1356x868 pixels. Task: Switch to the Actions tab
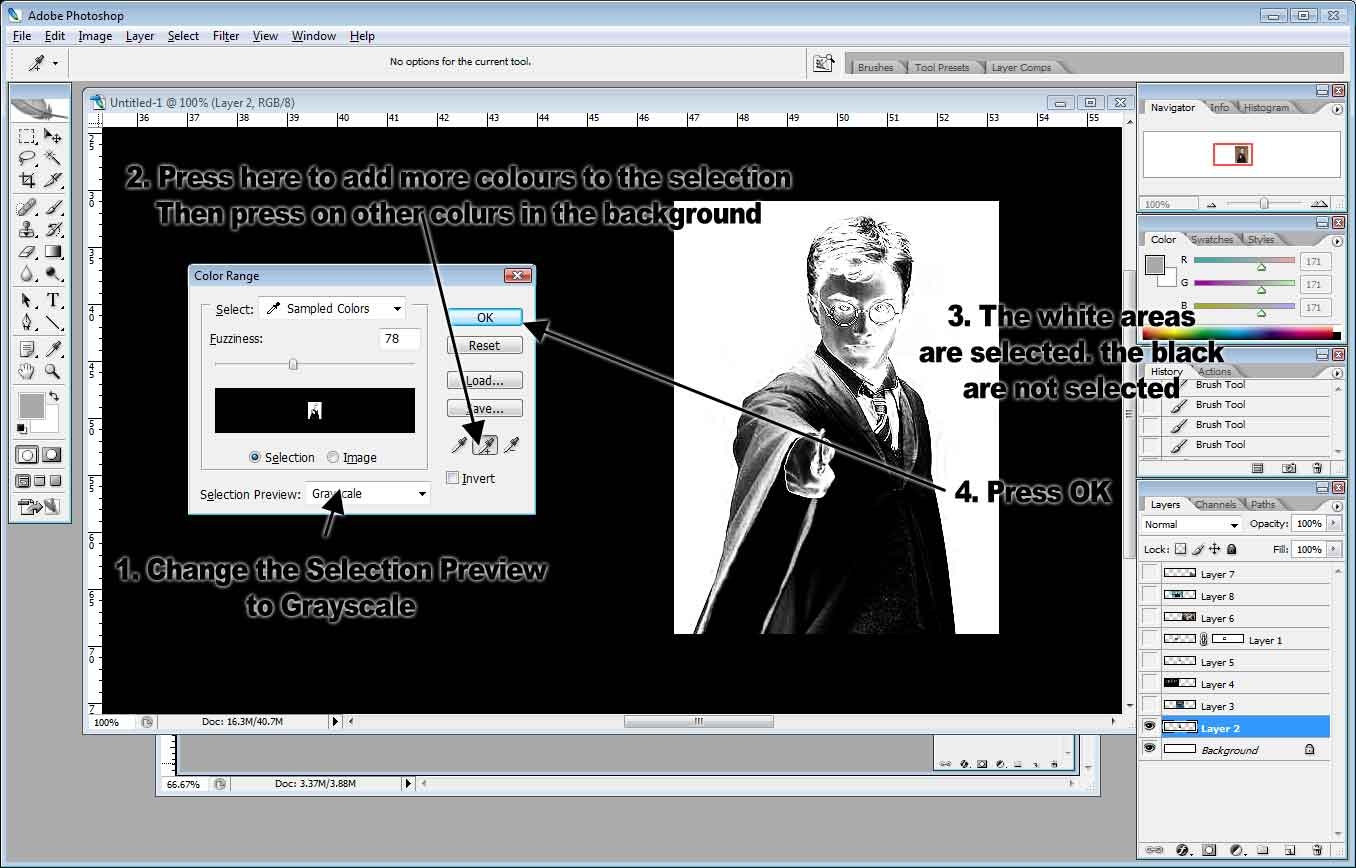coord(1215,371)
